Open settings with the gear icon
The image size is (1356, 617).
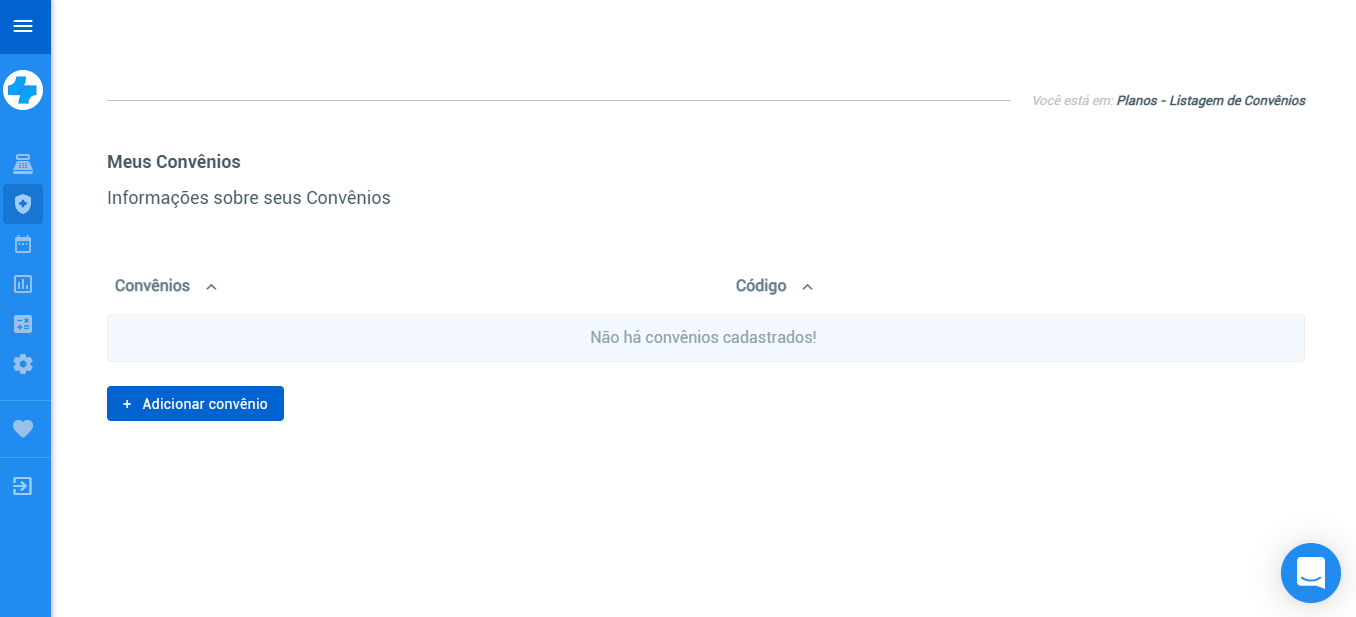(23, 364)
